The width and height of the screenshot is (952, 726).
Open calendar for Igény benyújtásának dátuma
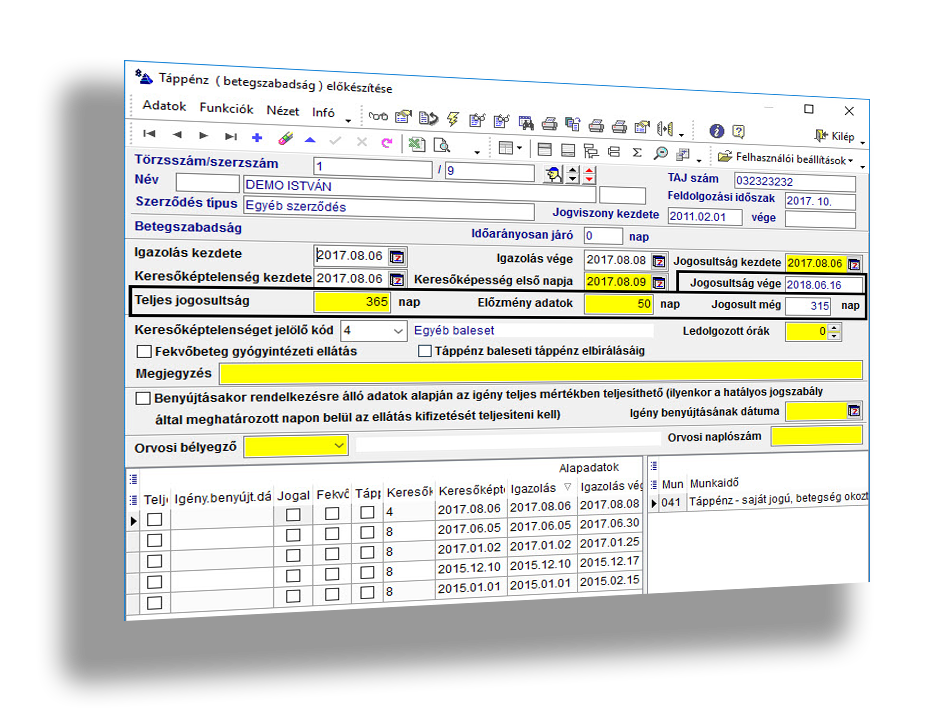click(854, 411)
